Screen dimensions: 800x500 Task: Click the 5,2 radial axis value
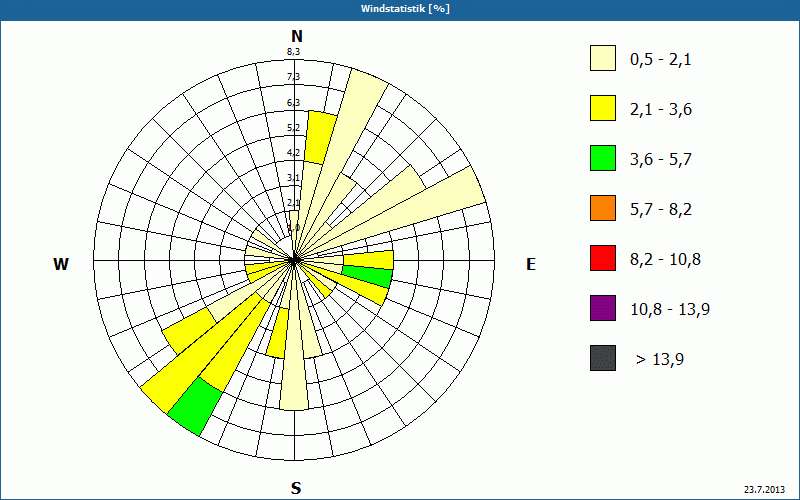[x=293, y=128]
